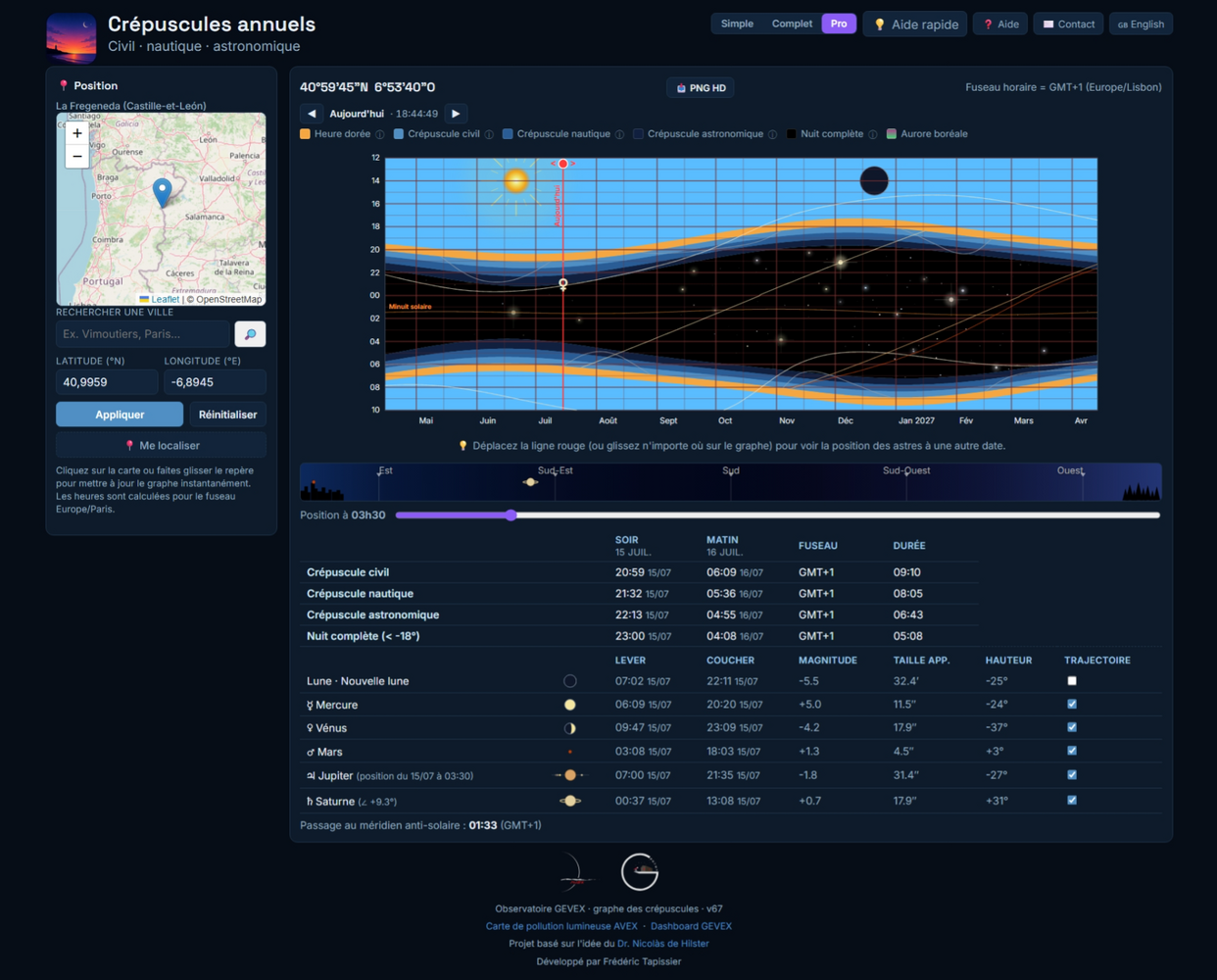
Task: Click the info icon beside Heure dorée
Action: (x=380, y=134)
